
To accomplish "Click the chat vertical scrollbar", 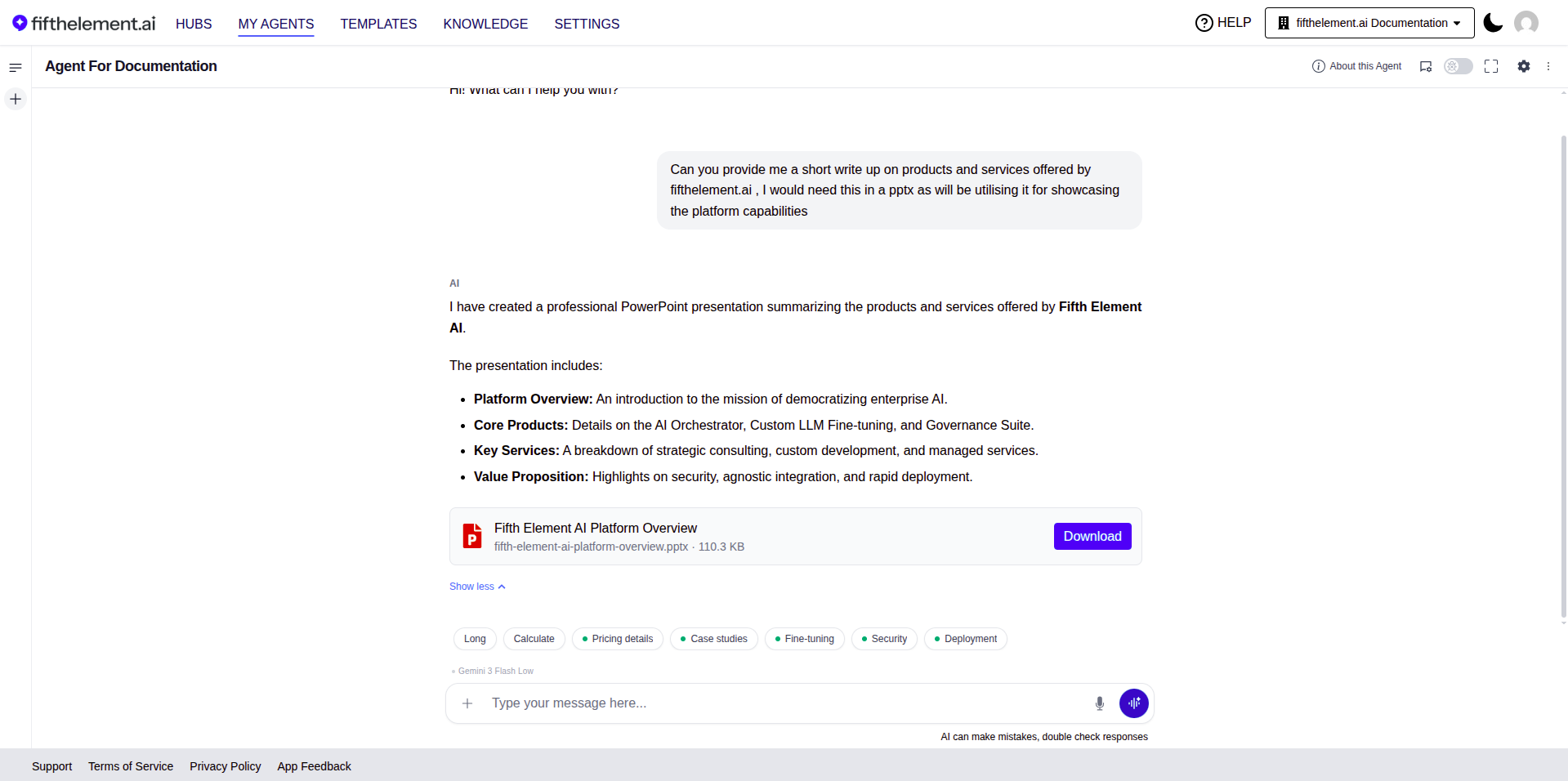I will pos(1563,376).
